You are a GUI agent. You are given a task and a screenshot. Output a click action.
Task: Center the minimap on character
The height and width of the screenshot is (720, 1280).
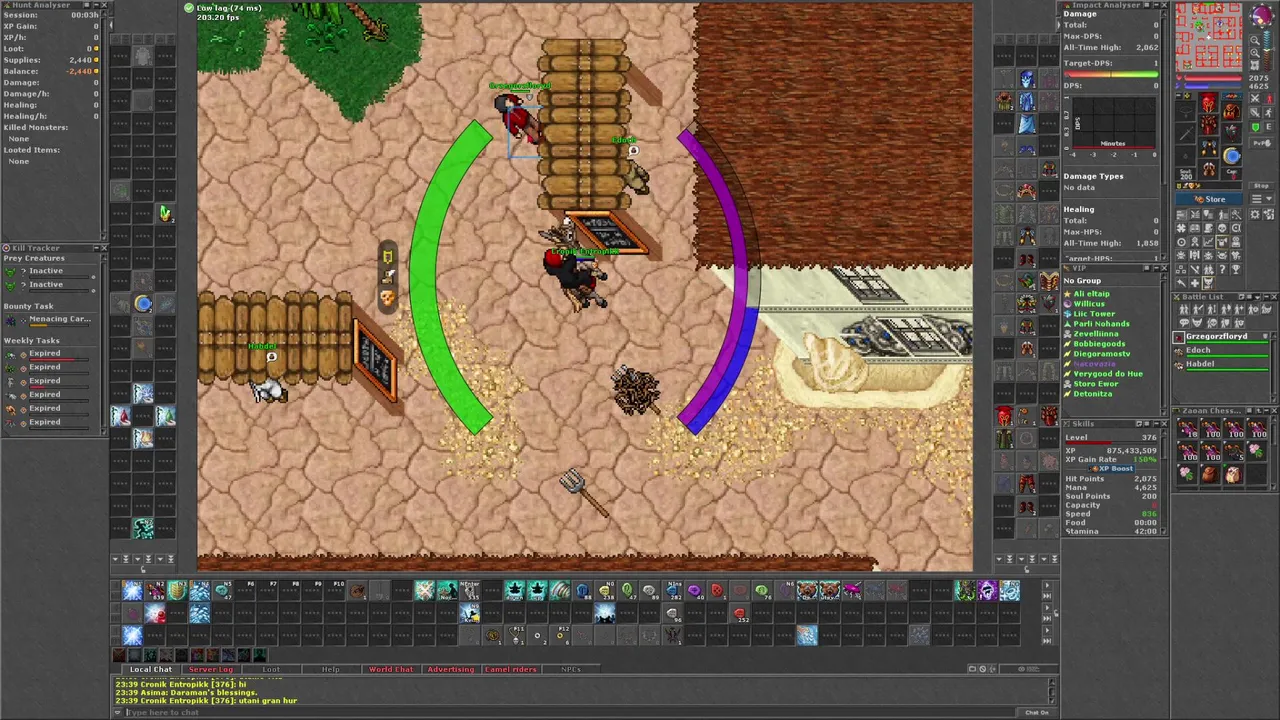coord(1255,65)
